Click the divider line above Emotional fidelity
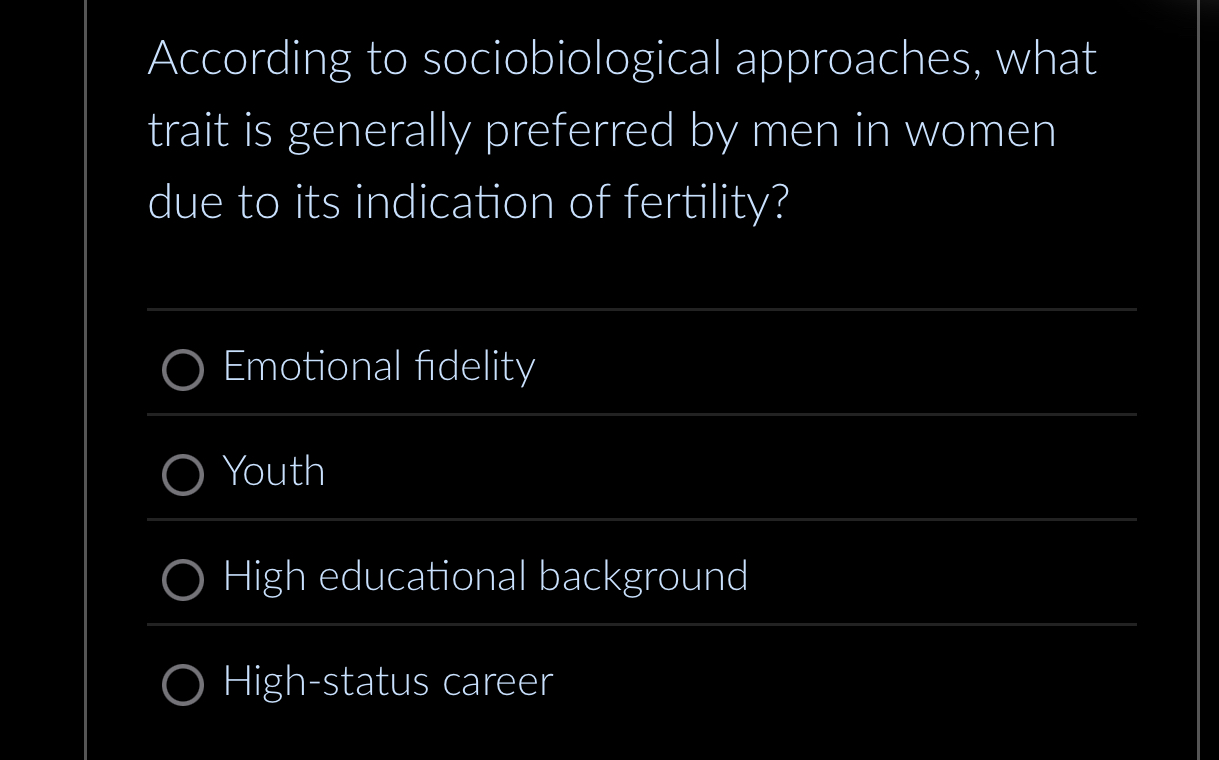Image resolution: width=1219 pixels, height=760 pixels. [642, 309]
